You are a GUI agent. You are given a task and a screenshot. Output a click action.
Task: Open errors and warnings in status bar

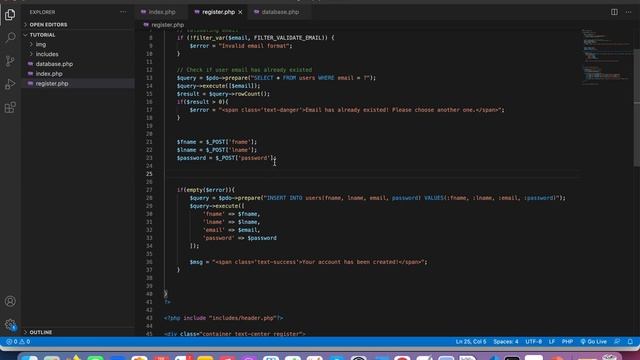click(18, 342)
